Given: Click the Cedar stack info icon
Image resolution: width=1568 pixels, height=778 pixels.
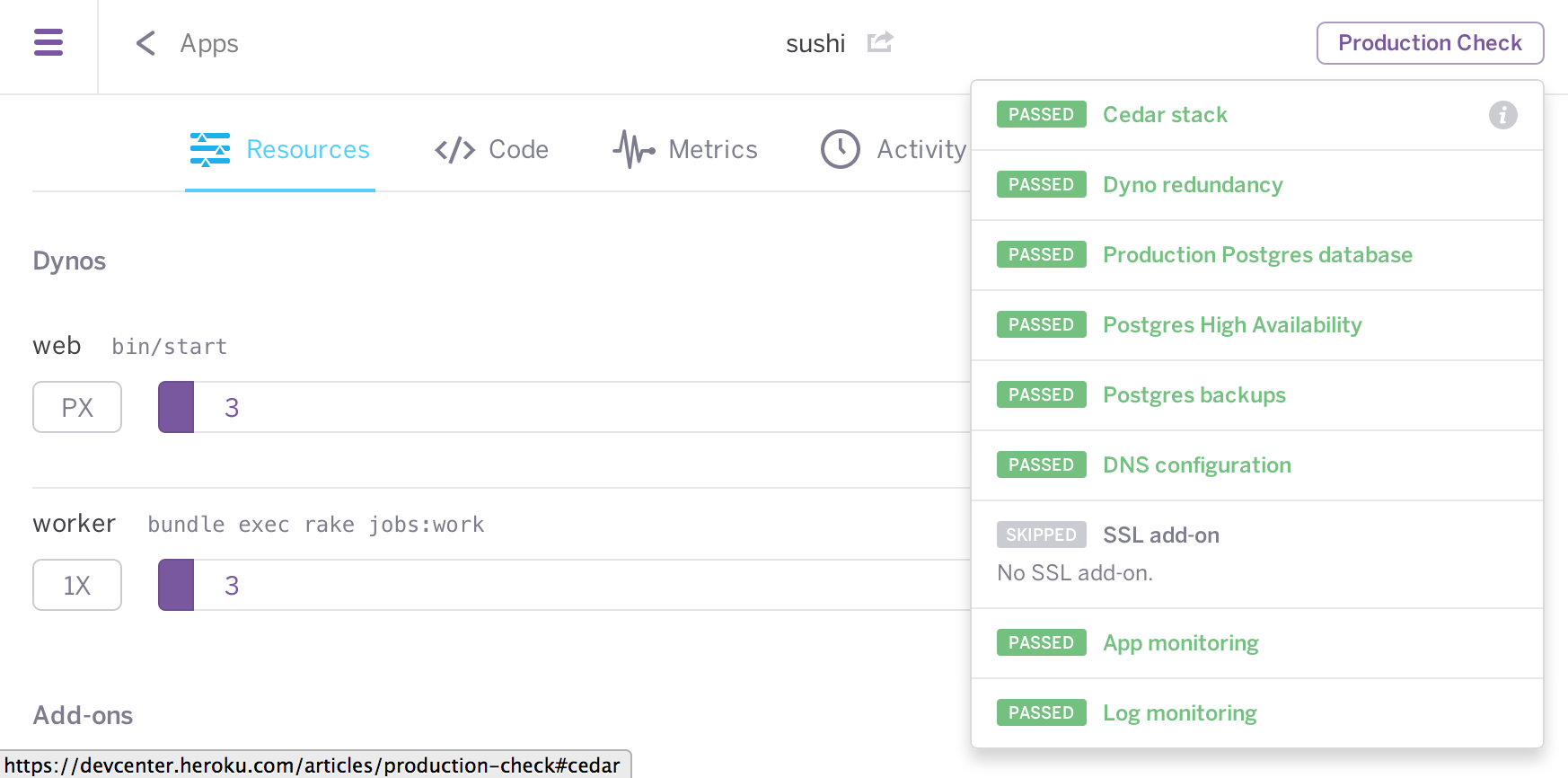Looking at the screenshot, I should (1502, 115).
